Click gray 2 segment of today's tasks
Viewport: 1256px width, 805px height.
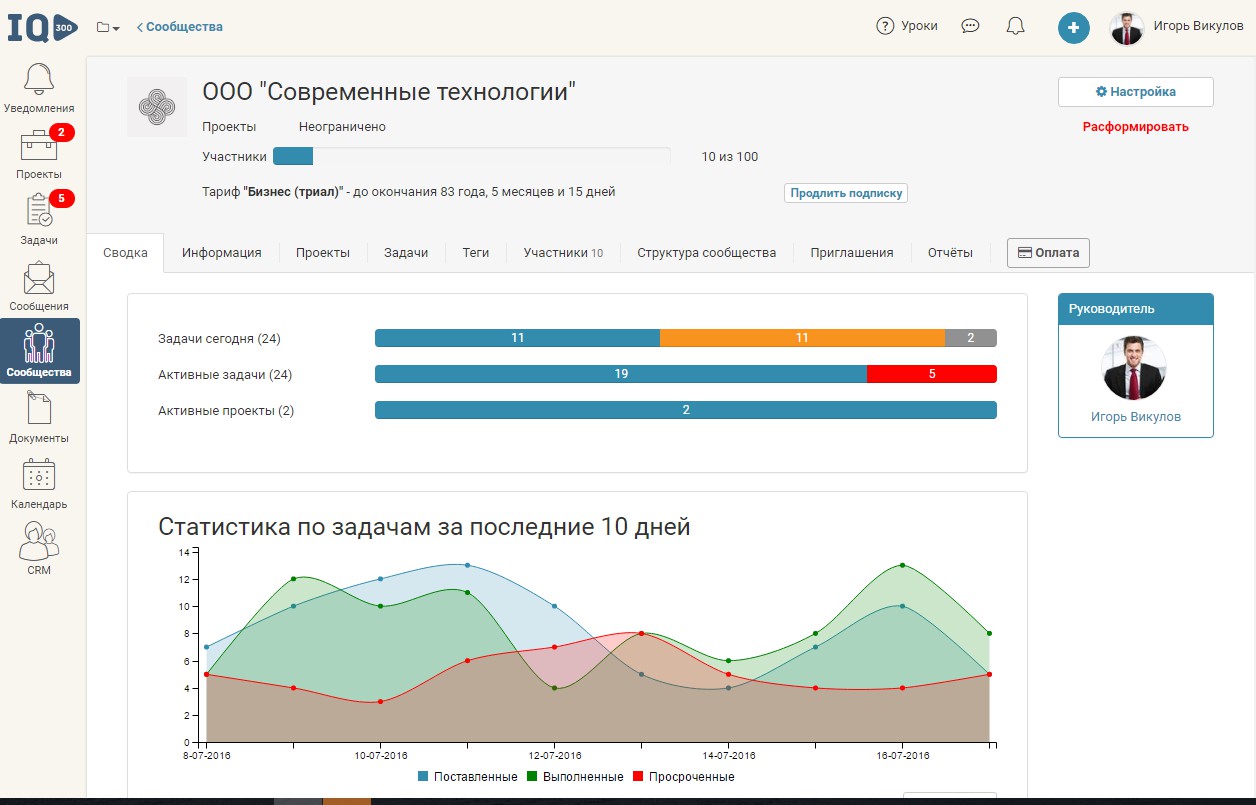(x=971, y=338)
